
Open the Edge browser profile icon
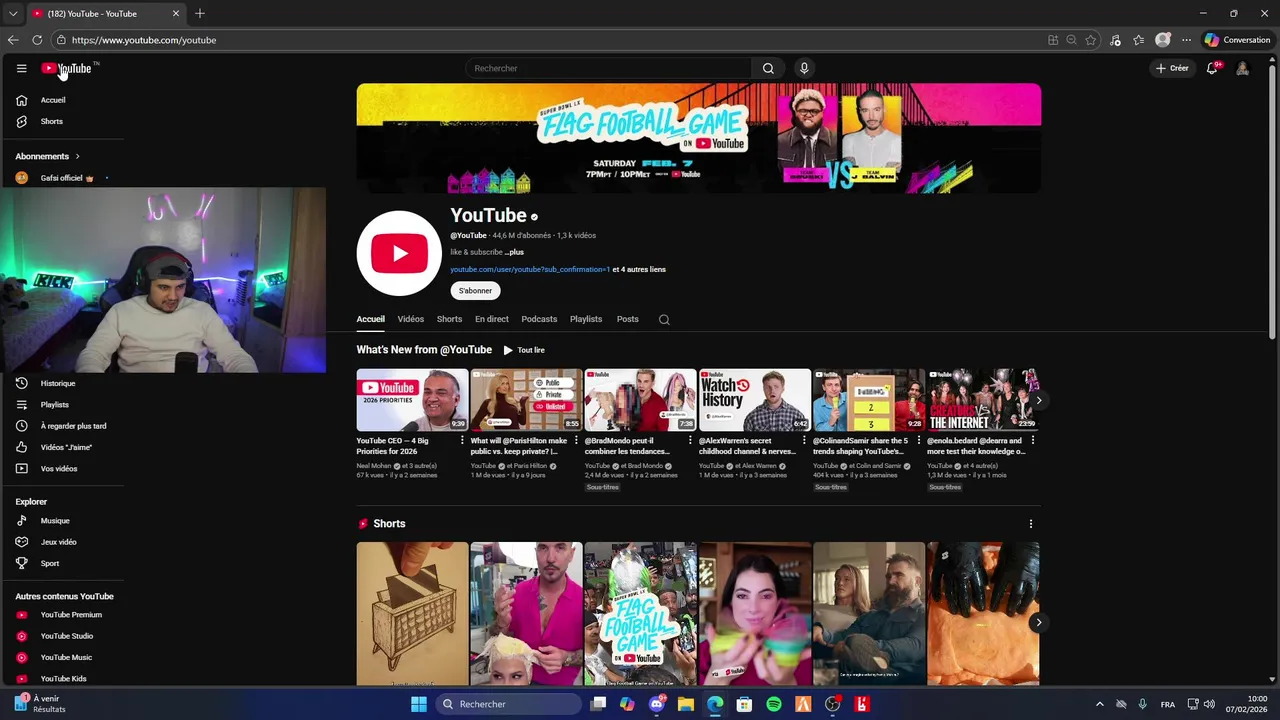[x=1162, y=40]
